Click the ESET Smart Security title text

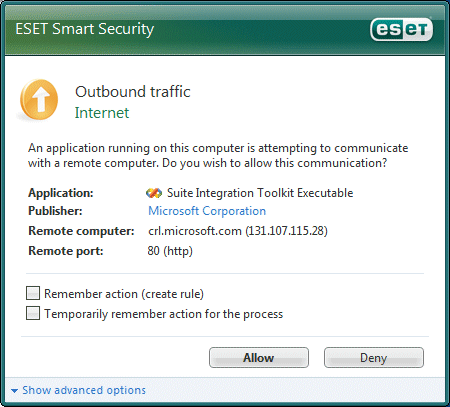(85, 29)
